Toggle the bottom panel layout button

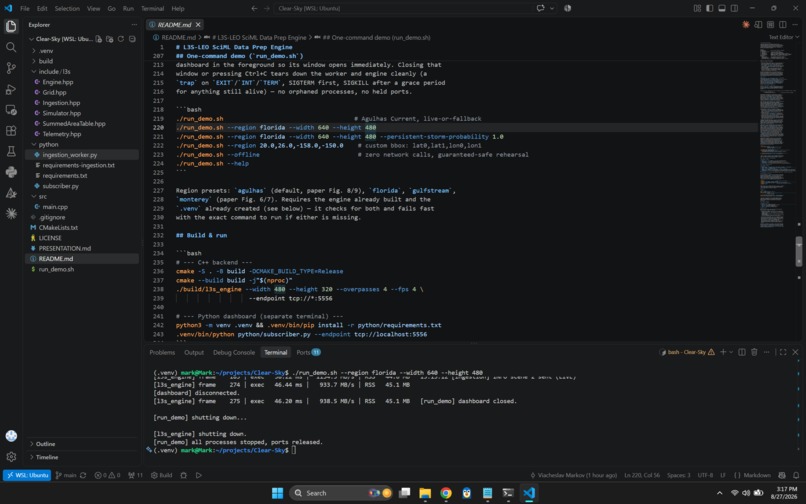(722, 8)
